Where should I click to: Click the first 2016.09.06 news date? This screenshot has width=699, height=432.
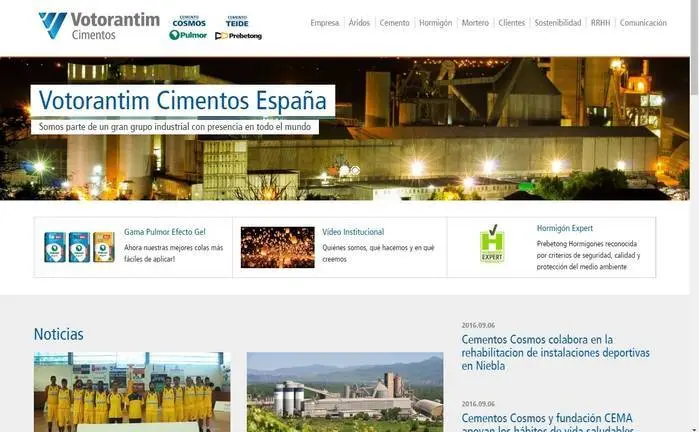478,325
